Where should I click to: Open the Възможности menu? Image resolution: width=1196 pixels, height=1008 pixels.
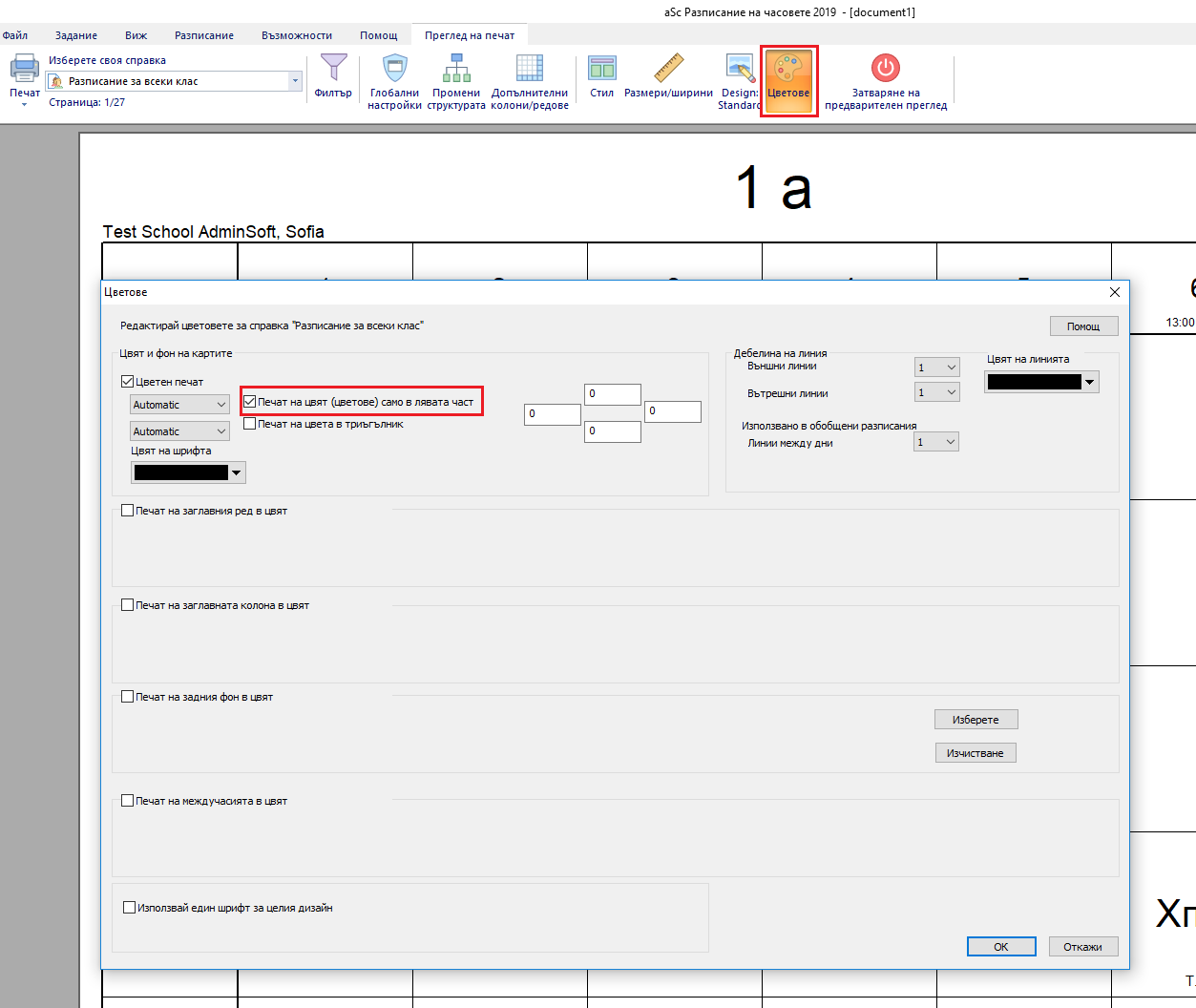click(x=297, y=35)
